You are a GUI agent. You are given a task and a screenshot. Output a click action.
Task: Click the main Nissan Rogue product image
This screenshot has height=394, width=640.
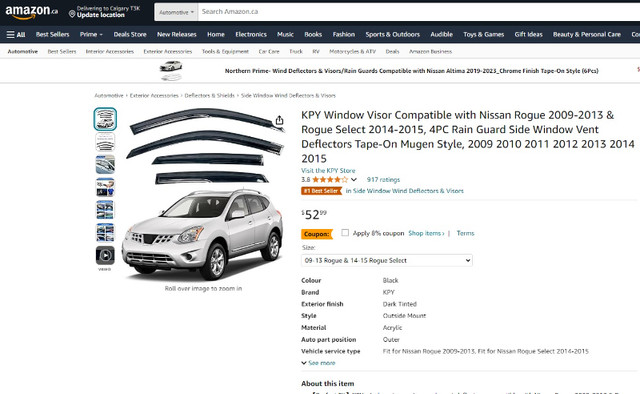click(203, 194)
